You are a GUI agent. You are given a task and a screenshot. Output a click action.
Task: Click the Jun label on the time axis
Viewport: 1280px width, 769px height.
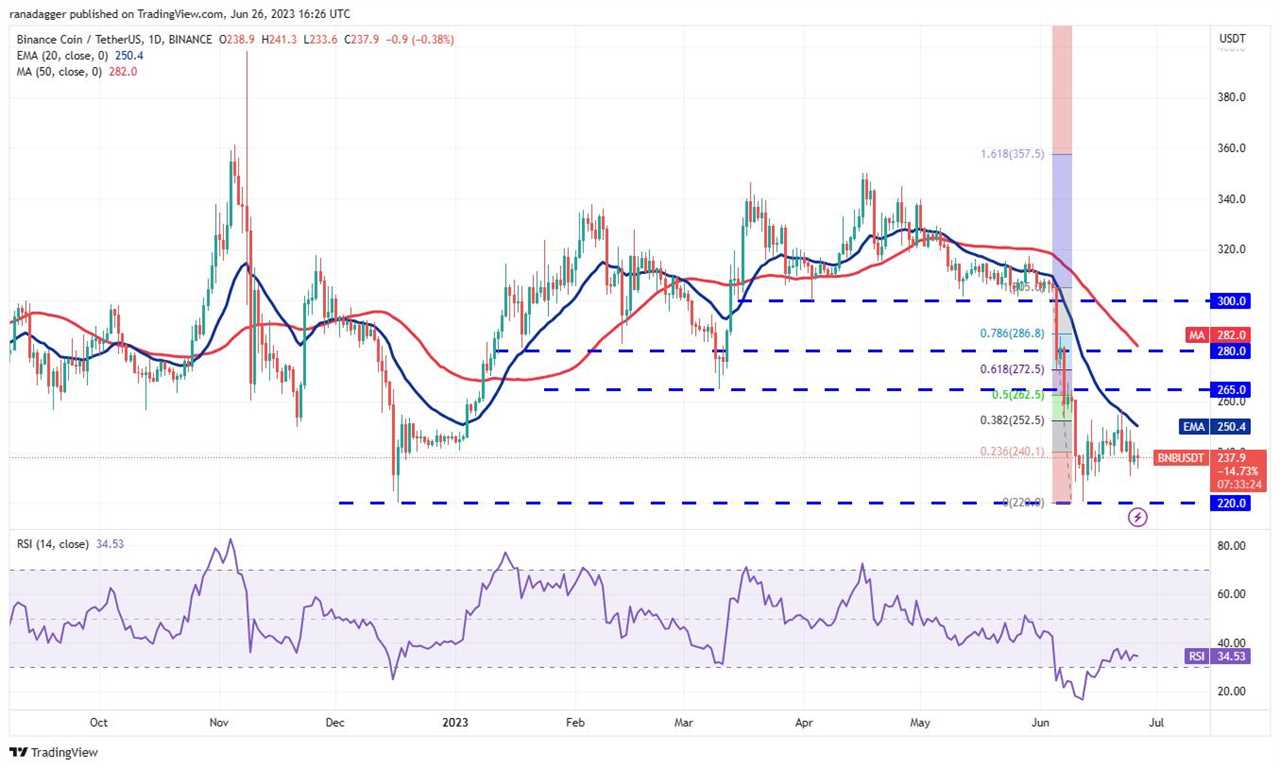(x=1041, y=720)
